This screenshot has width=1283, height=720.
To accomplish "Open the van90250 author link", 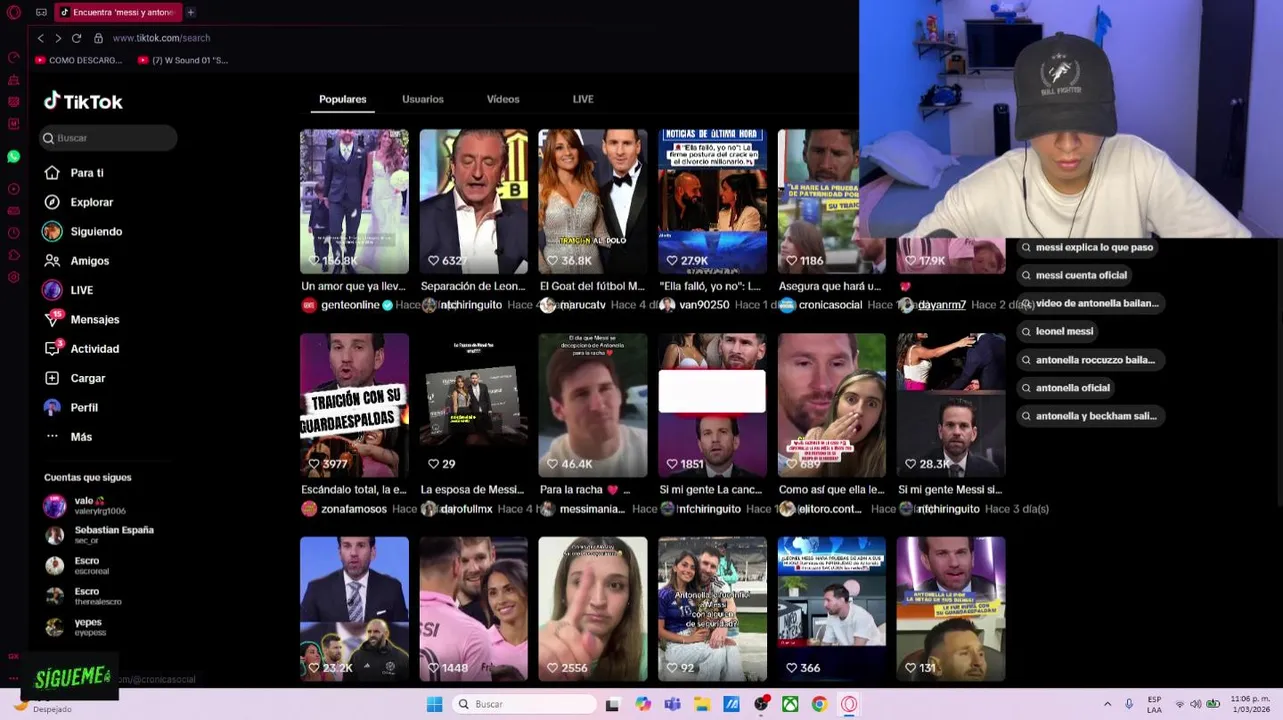I will pyautogui.click(x=704, y=305).
